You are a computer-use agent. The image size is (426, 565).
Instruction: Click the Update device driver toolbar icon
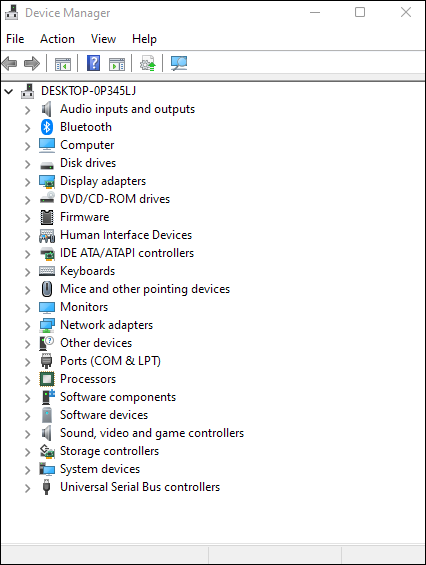pyautogui.click(x=148, y=63)
